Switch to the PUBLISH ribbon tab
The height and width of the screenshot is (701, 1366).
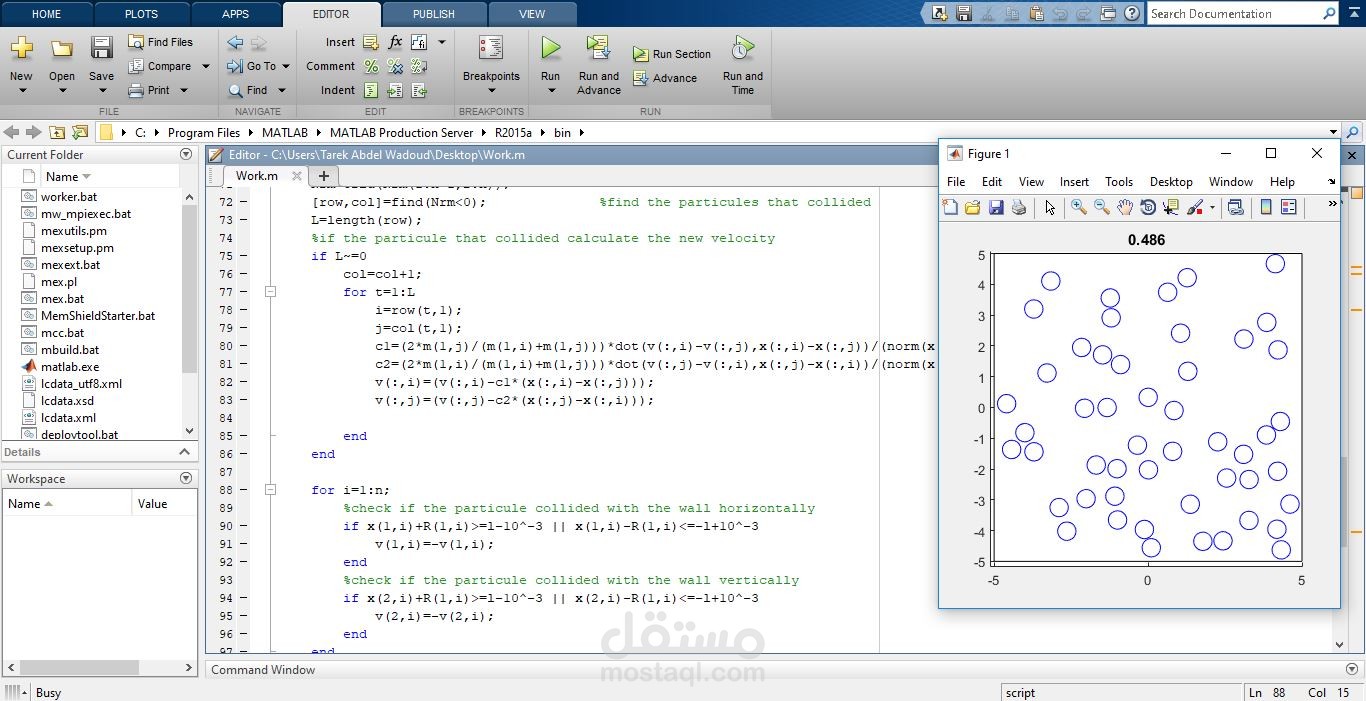pos(432,14)
